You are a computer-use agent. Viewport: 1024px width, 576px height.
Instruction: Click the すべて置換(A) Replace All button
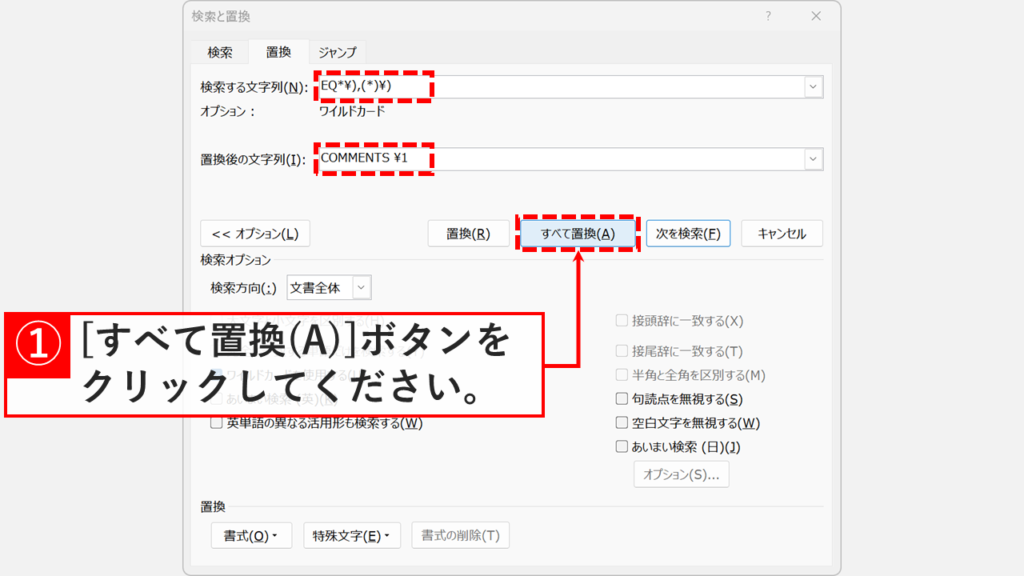(577, 233)
